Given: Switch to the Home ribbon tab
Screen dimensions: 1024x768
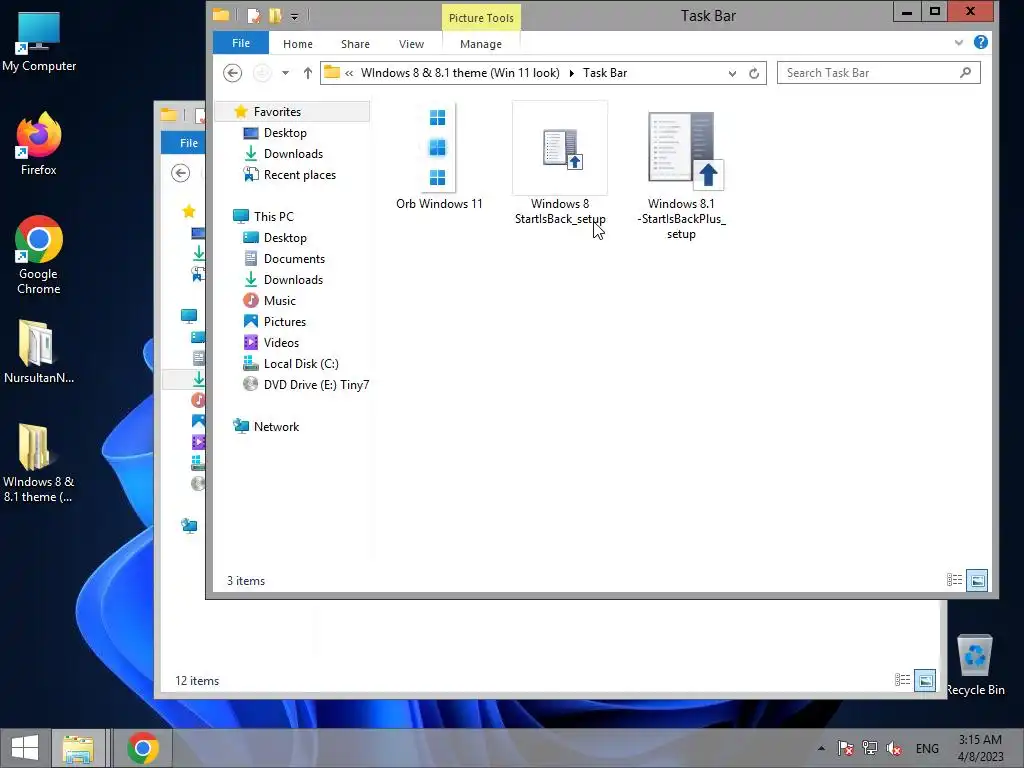Looking at the screenshot, I should click(298, 44).
